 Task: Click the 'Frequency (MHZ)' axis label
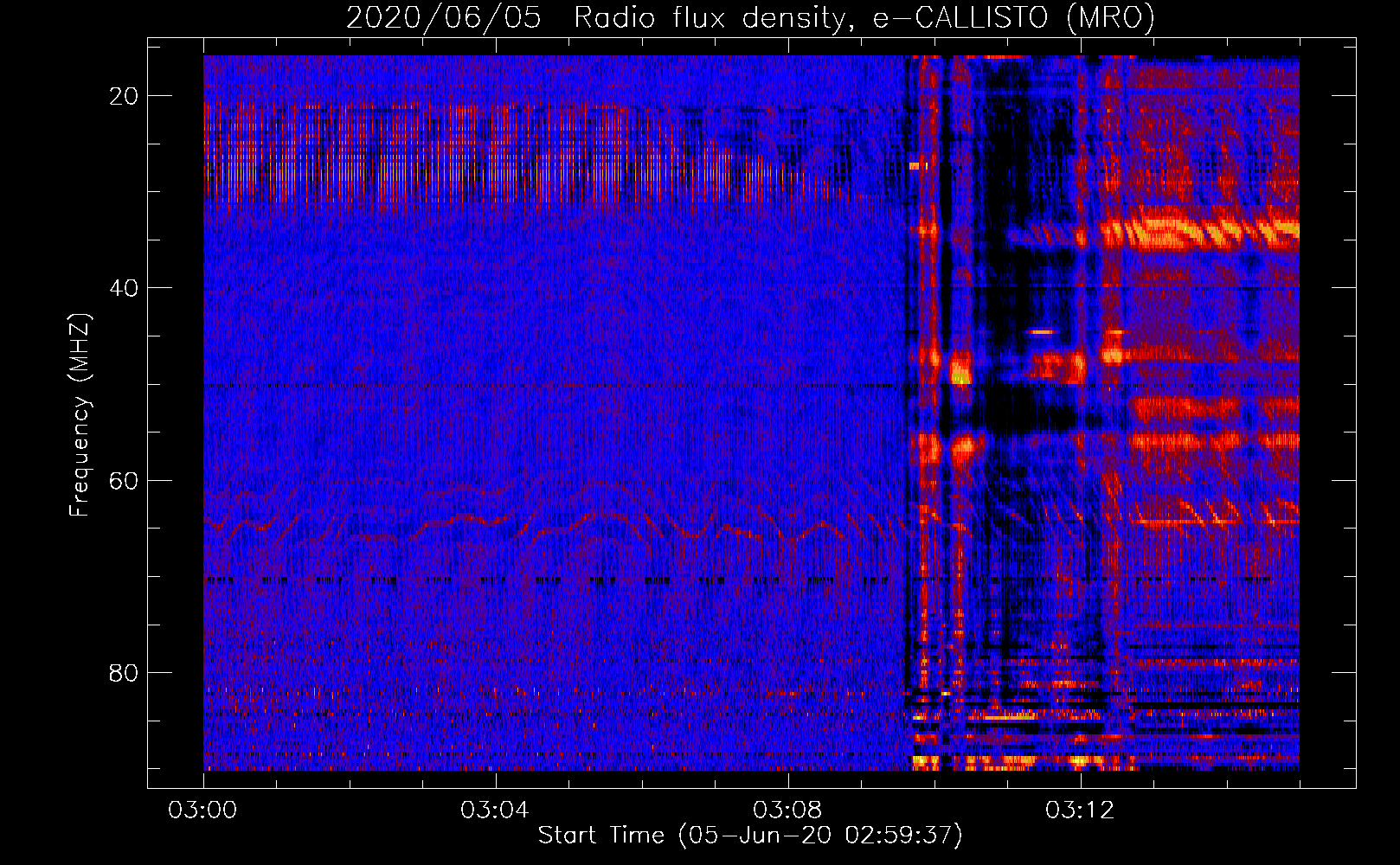[x=80, y=415]
